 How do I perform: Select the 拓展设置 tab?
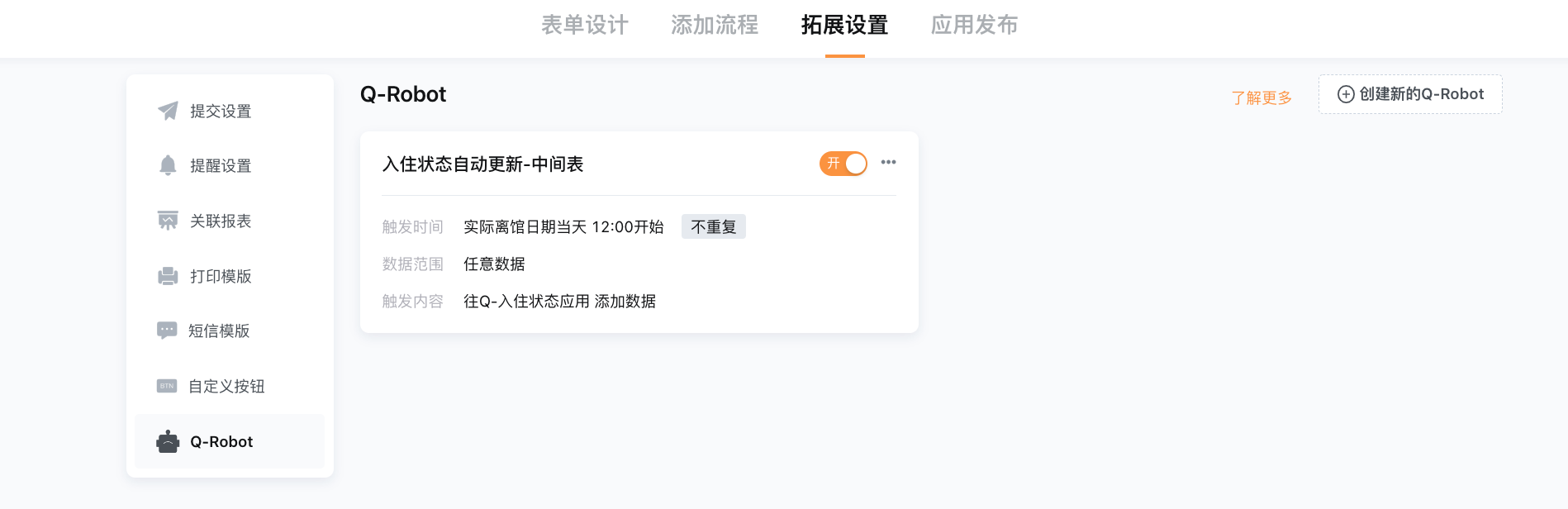coord(844,25)
